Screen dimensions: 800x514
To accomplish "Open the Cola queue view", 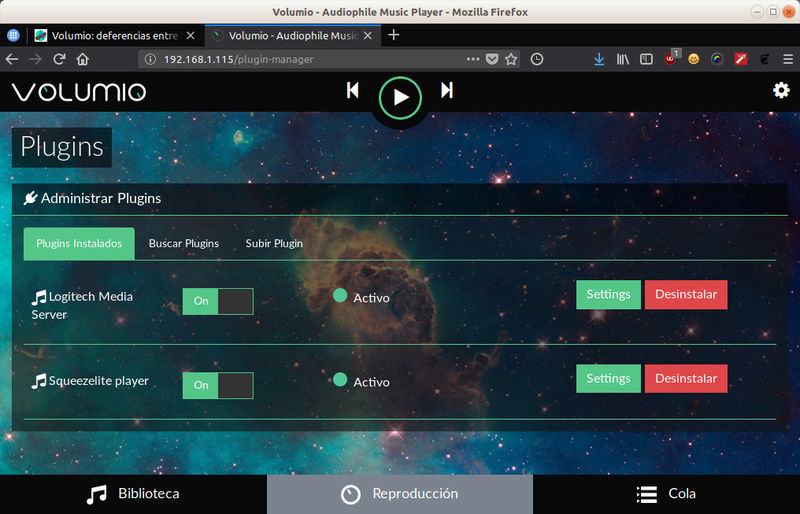I will tap(666, 494).
